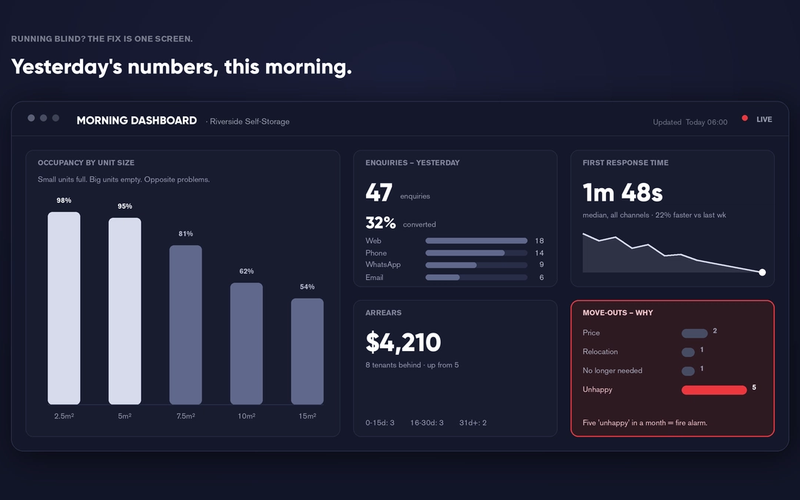Click the No longer needed move-out bar
This screenshot has height=500, width=800.
point(688,371)
